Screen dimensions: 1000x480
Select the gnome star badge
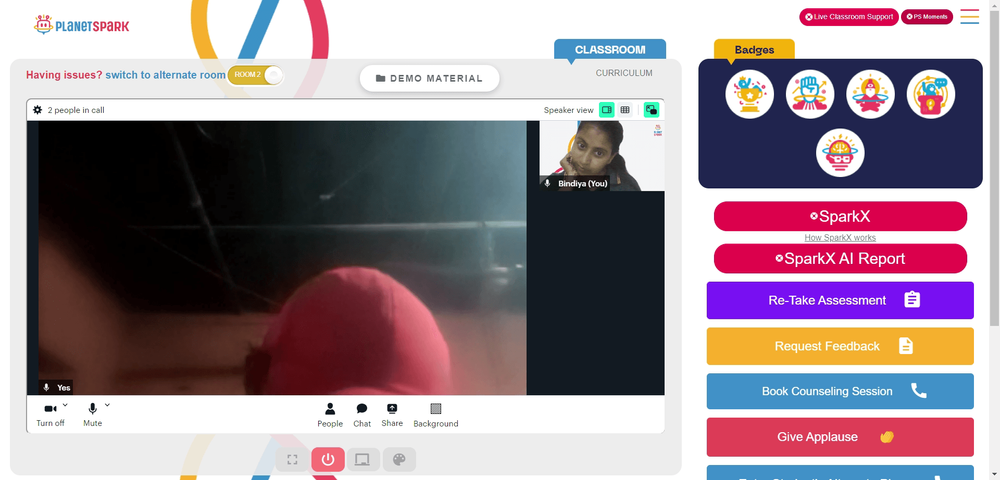pos(871,94)
